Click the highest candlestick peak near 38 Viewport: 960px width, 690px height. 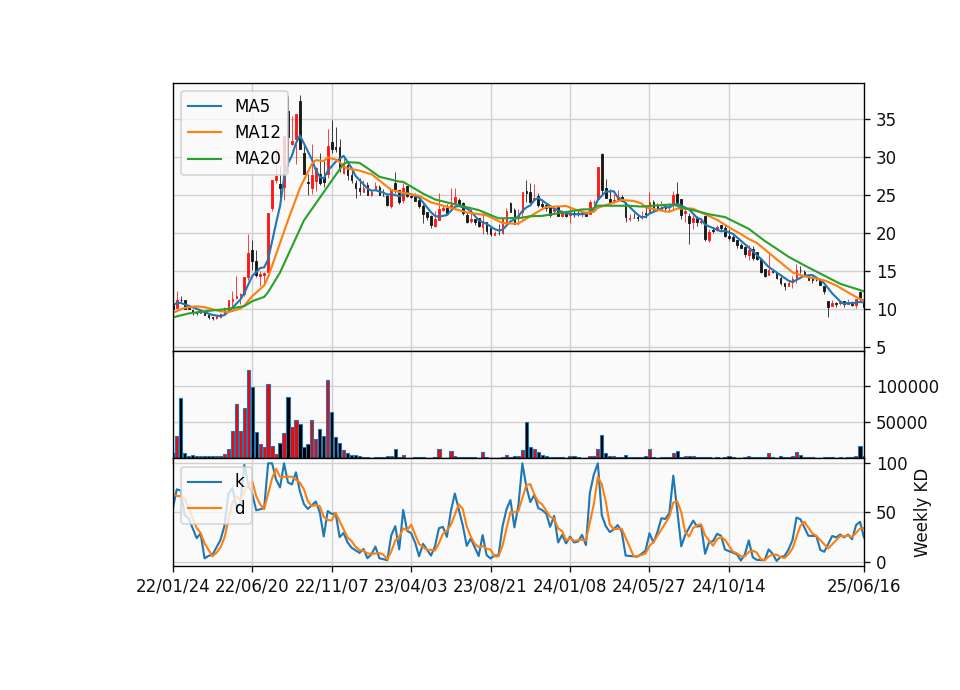[300, 122]
